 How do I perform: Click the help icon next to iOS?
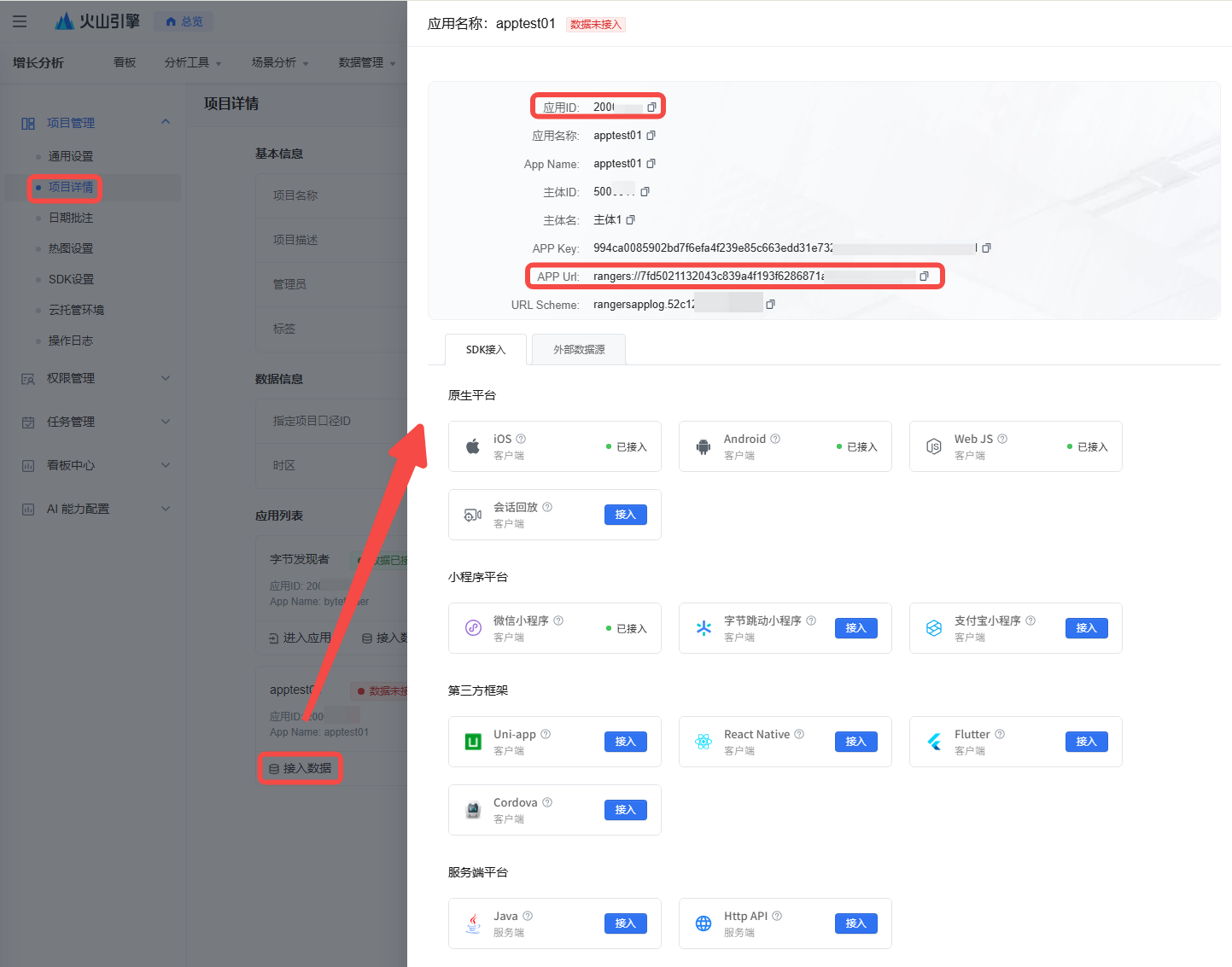click(521, 439)
